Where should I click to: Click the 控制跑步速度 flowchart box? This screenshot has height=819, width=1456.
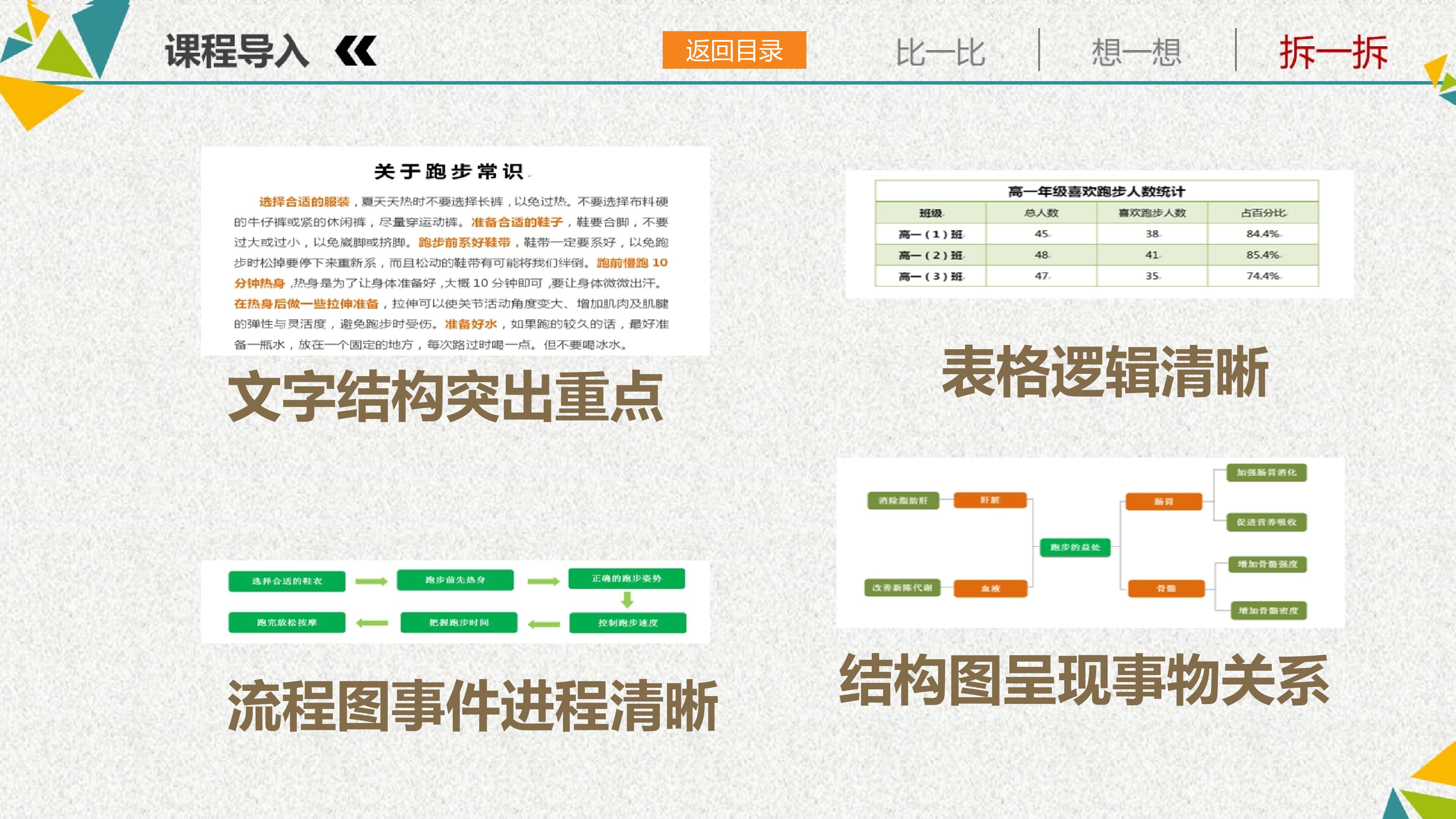point(628,623)
